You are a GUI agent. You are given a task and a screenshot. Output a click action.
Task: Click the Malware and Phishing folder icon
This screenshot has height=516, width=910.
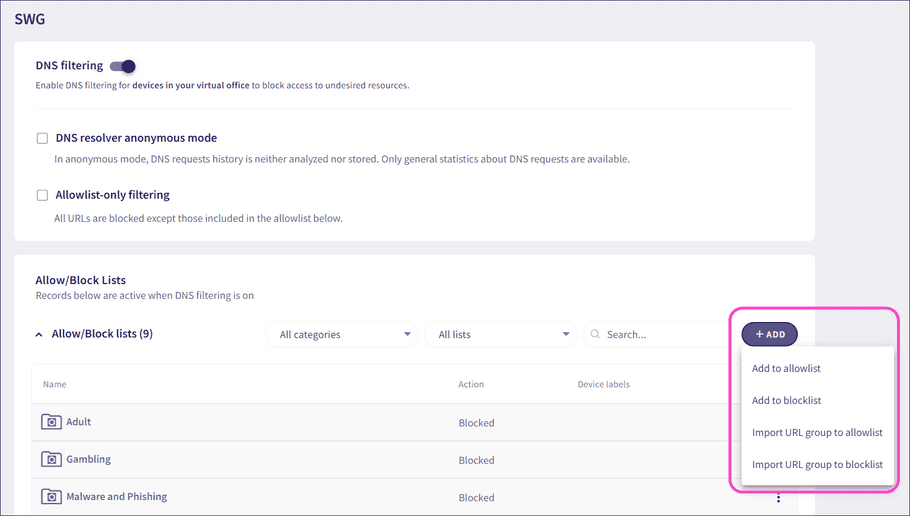click(x=51, y=496)
